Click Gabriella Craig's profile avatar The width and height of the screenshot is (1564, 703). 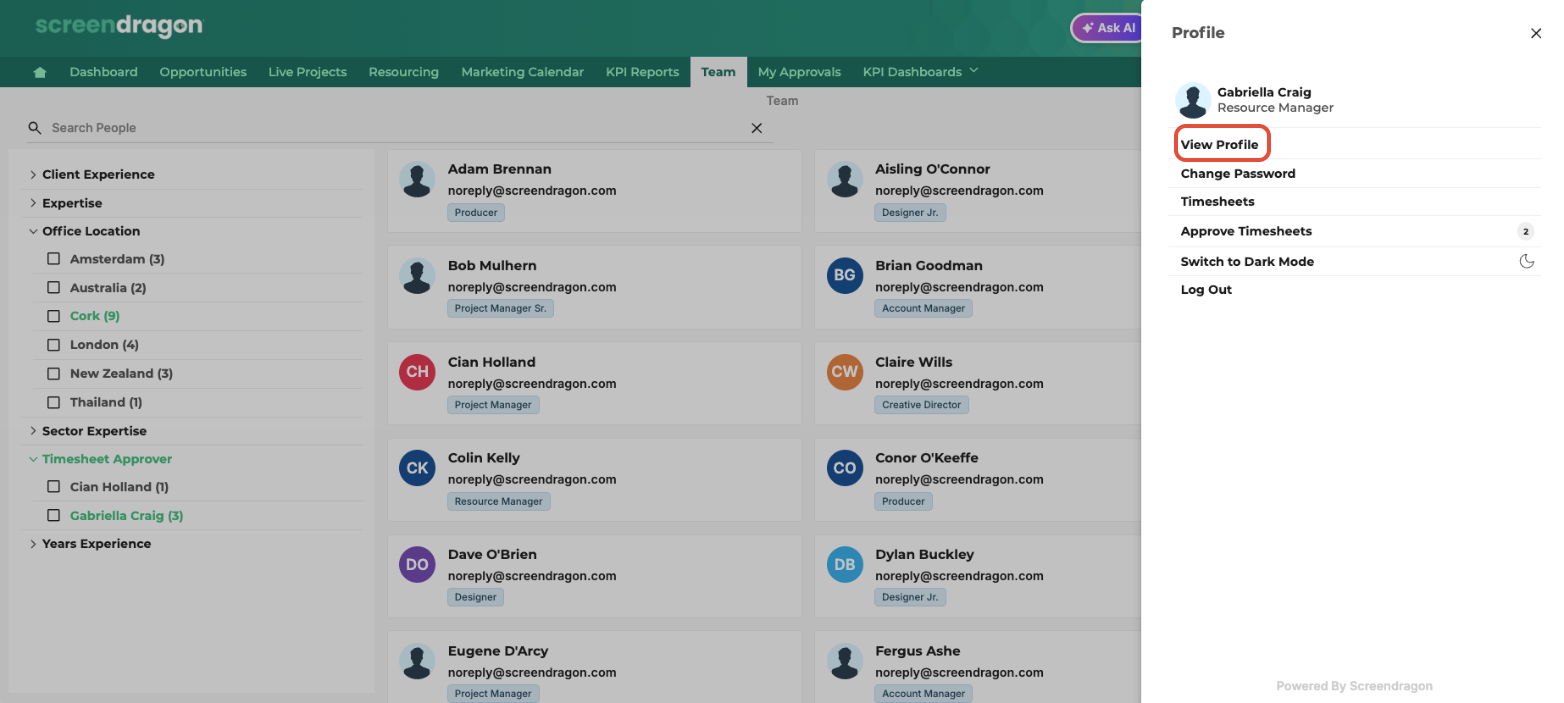tap(1193, 100)
